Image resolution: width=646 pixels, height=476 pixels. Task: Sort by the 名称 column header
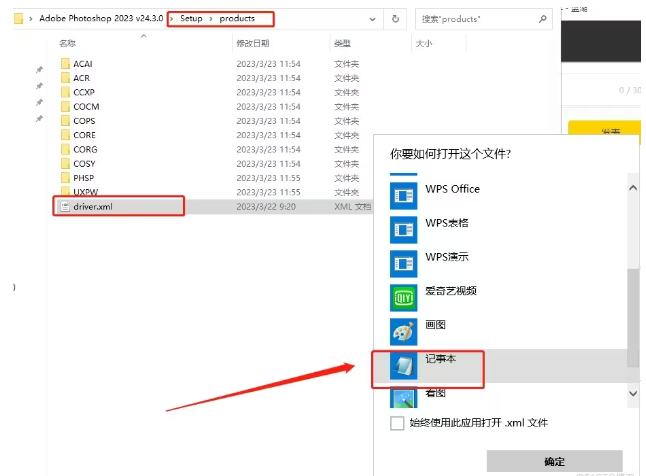click(68, 43)
